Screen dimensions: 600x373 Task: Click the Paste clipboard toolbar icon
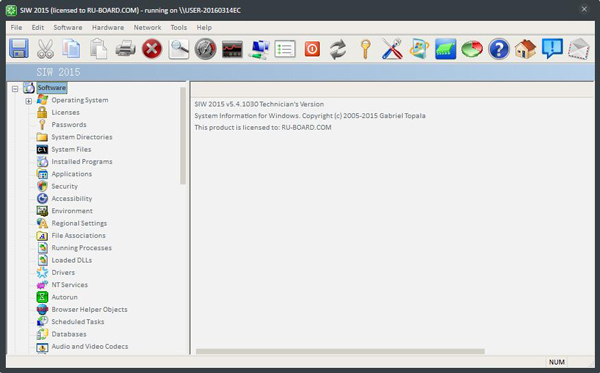point(98,49)
